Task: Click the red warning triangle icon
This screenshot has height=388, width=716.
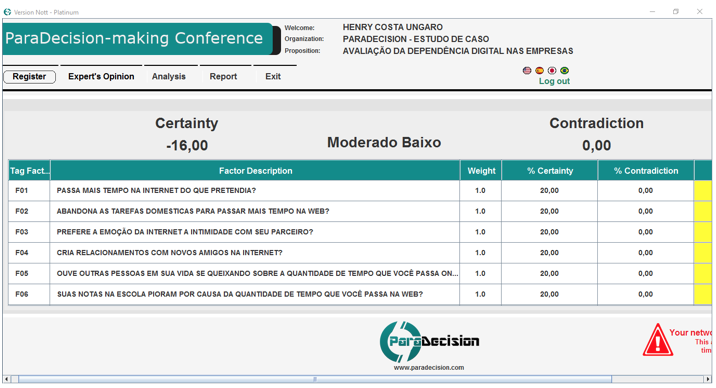Action: click(x=658, y=340)
